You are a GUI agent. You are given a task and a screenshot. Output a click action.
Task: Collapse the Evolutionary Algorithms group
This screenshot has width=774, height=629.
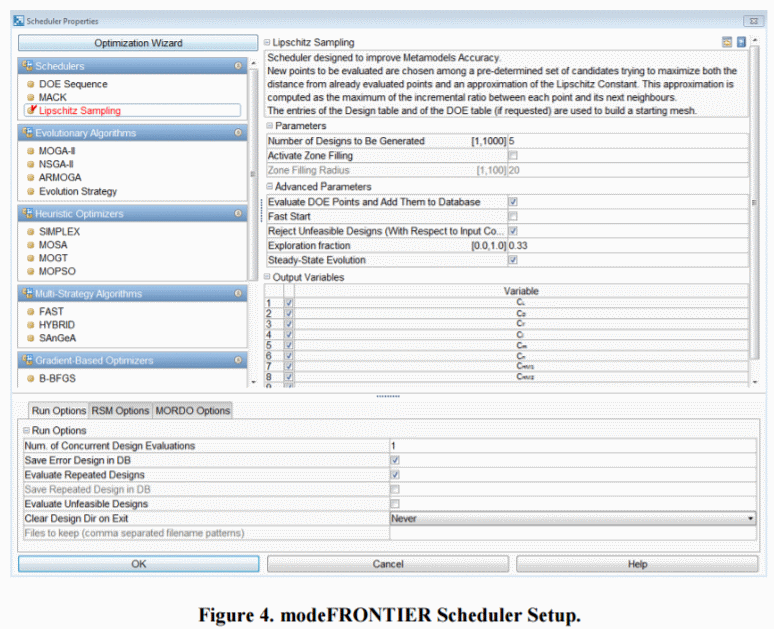238,133
